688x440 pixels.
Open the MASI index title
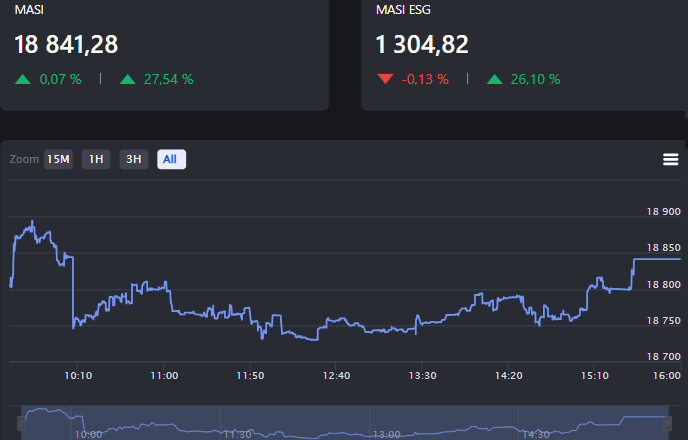(x=29, y=9)
